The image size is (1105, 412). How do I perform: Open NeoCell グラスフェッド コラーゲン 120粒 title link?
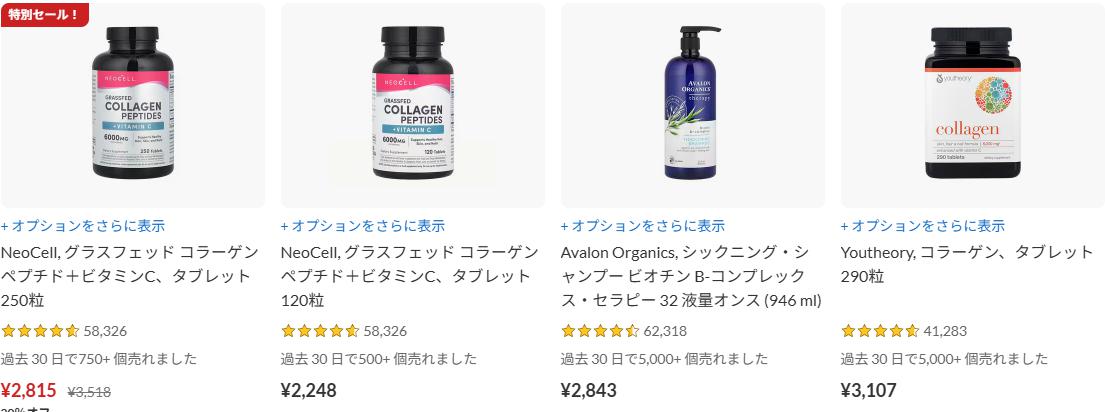tap(409, 276)
